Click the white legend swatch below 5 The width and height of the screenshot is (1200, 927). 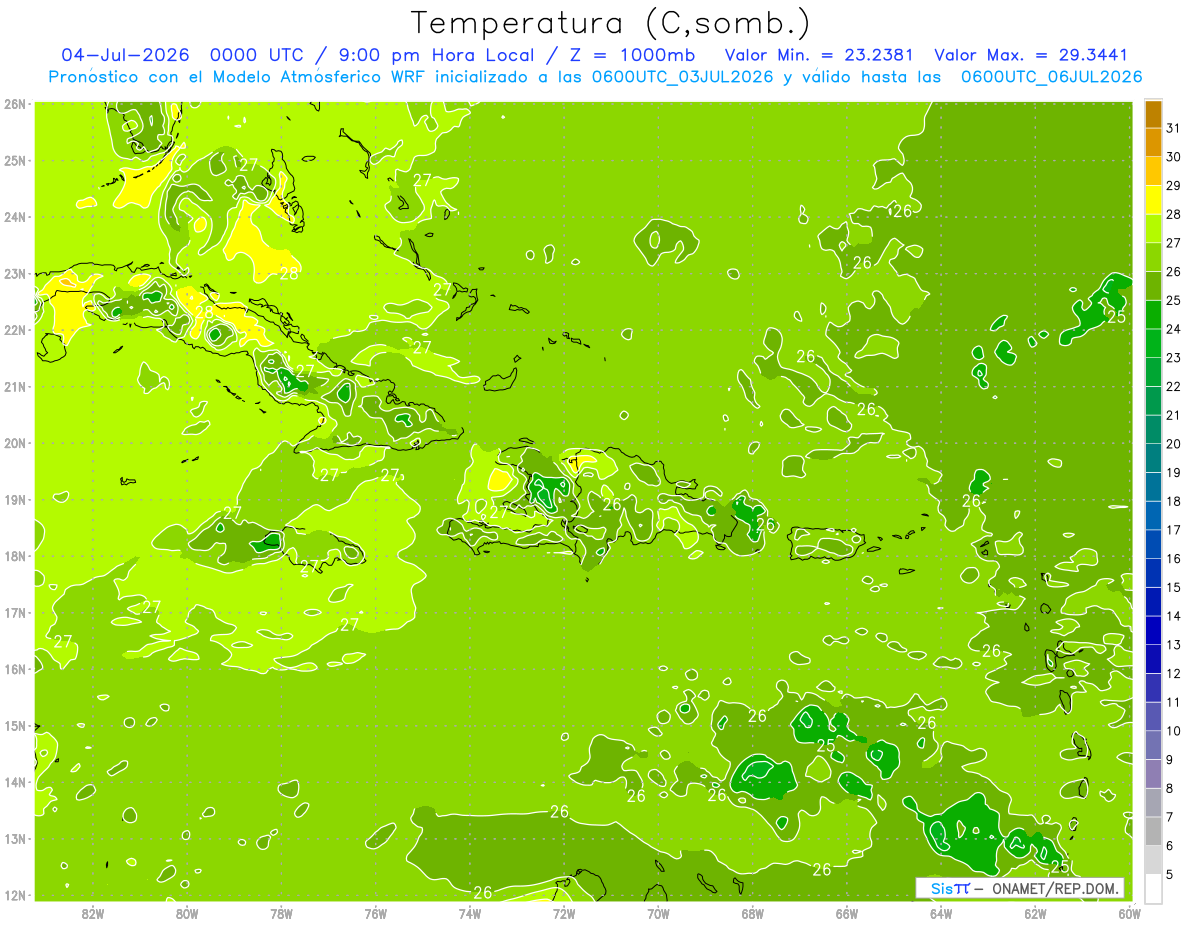coord(1154,888)
